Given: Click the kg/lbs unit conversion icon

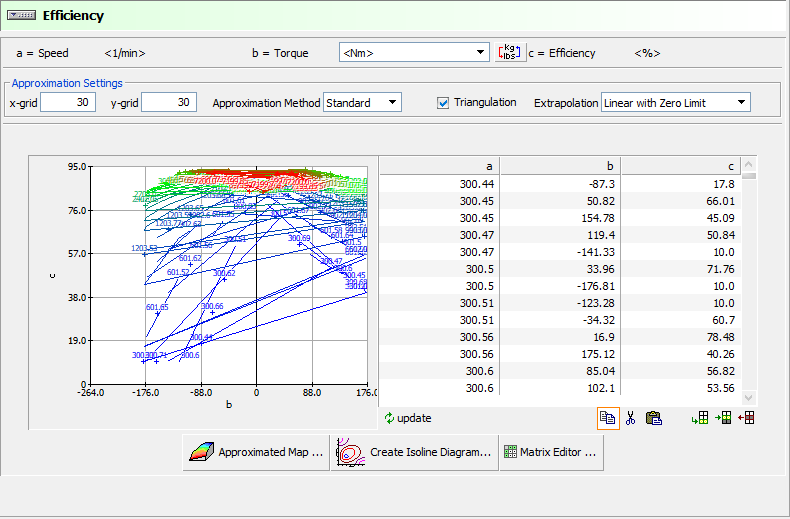Looking at the screenshot, I should click(511, 53).
